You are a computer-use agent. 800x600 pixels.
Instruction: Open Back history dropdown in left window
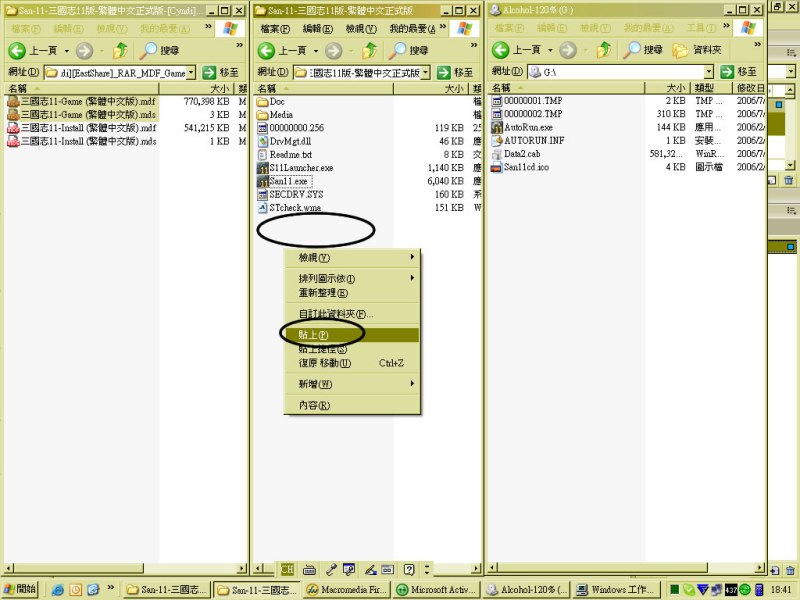coord(66,51)
